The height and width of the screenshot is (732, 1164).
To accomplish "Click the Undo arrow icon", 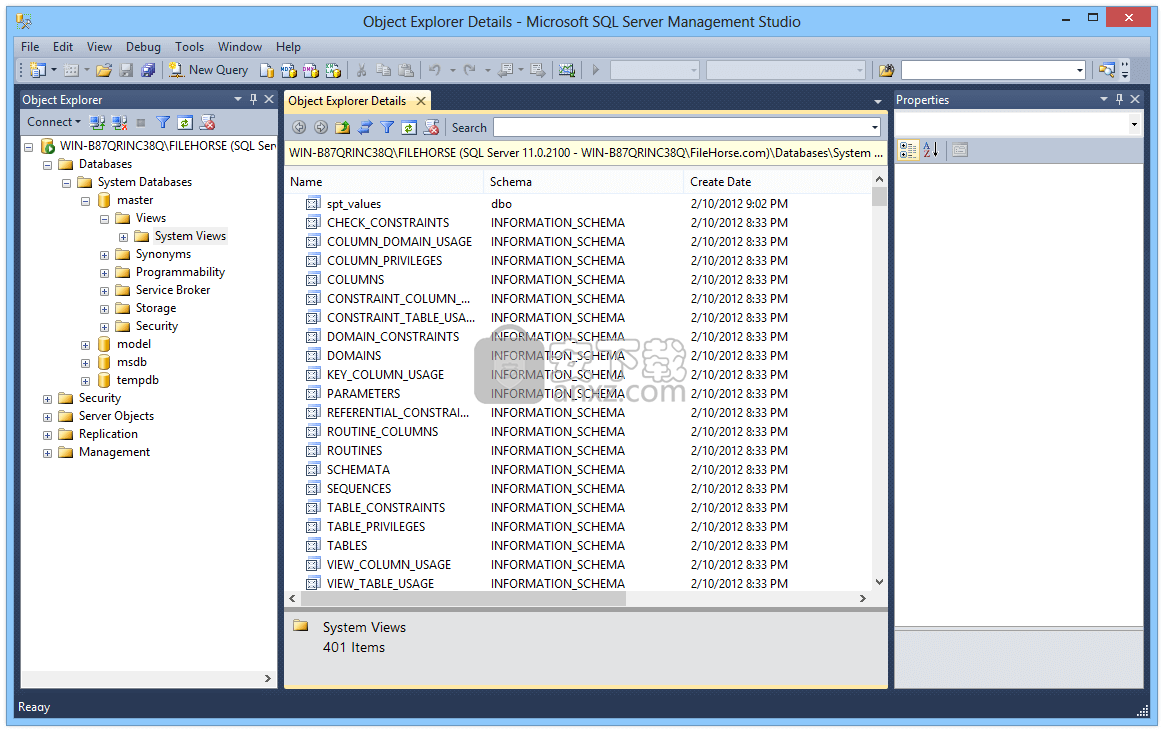I will click(435, 70).
